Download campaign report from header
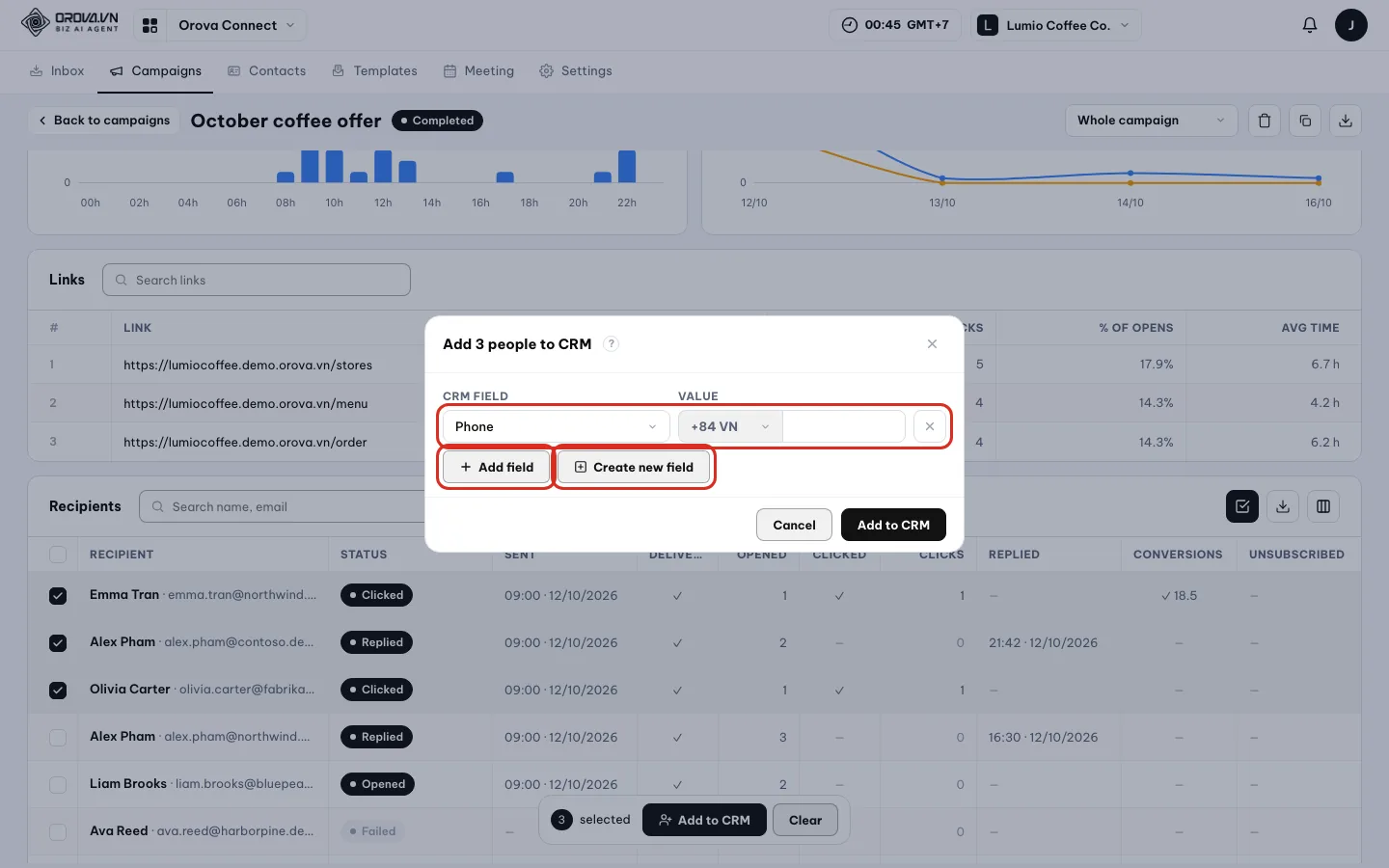This screenshot has width=1389, height=868. point(1345,121)
